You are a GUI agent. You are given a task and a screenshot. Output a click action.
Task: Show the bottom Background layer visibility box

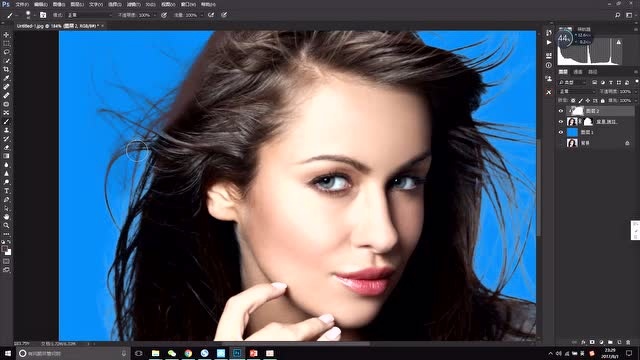coord(561,143)
